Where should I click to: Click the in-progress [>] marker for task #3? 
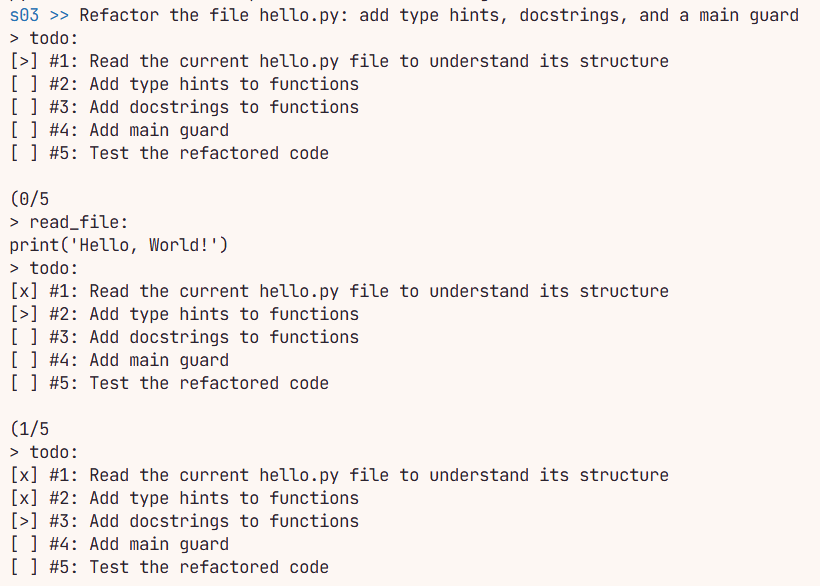coord(24,521)
